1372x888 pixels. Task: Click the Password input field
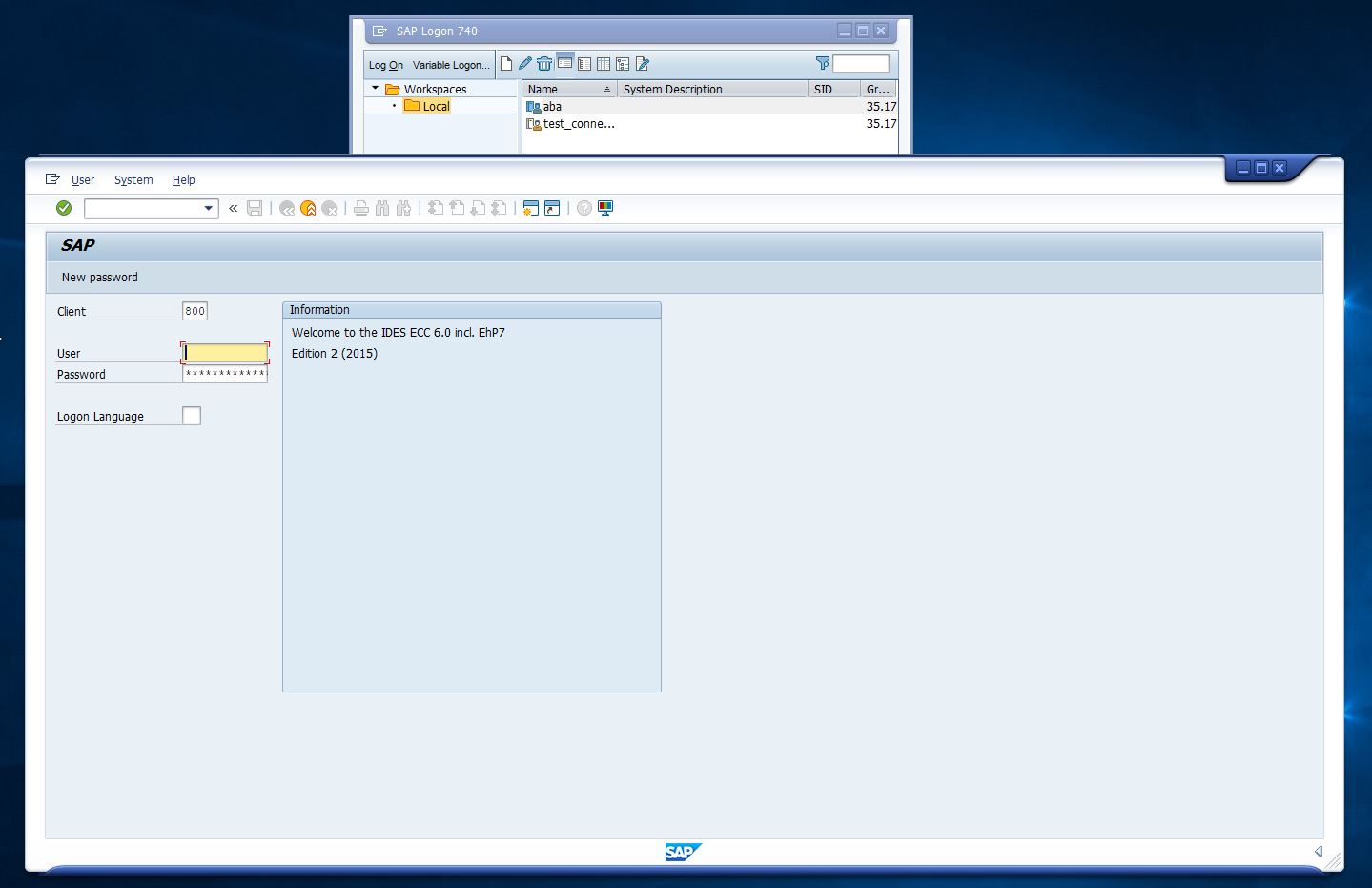pos(225,374)
